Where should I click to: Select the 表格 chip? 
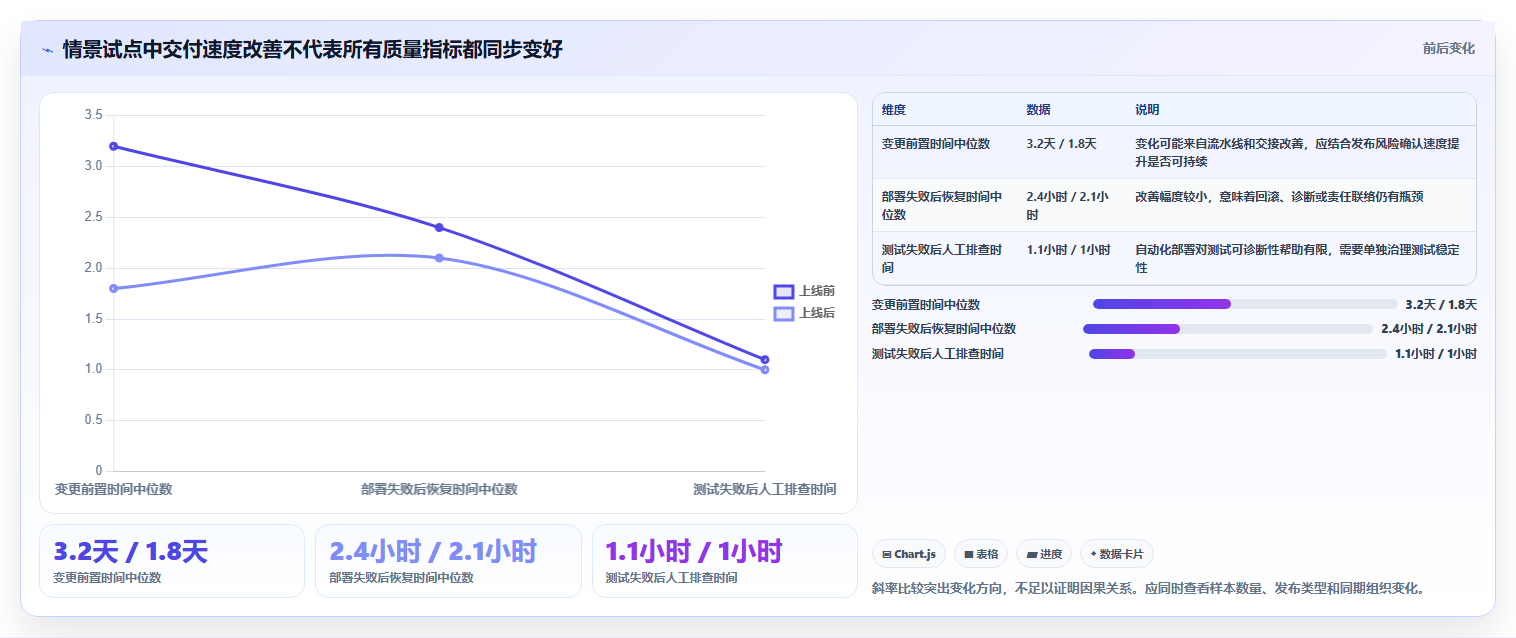click(981, 554)
